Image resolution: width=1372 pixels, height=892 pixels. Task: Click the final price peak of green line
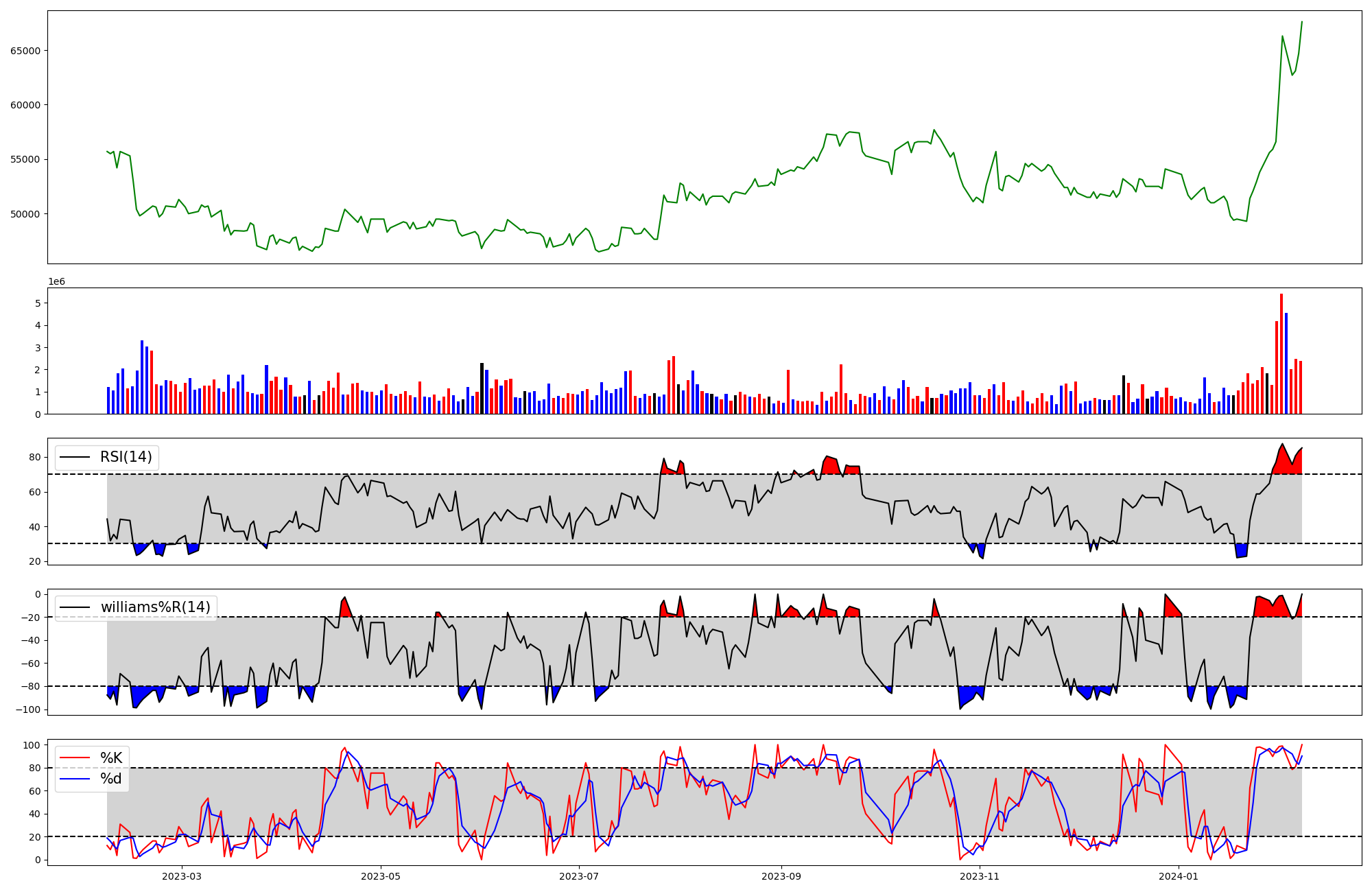(1302, 22)
